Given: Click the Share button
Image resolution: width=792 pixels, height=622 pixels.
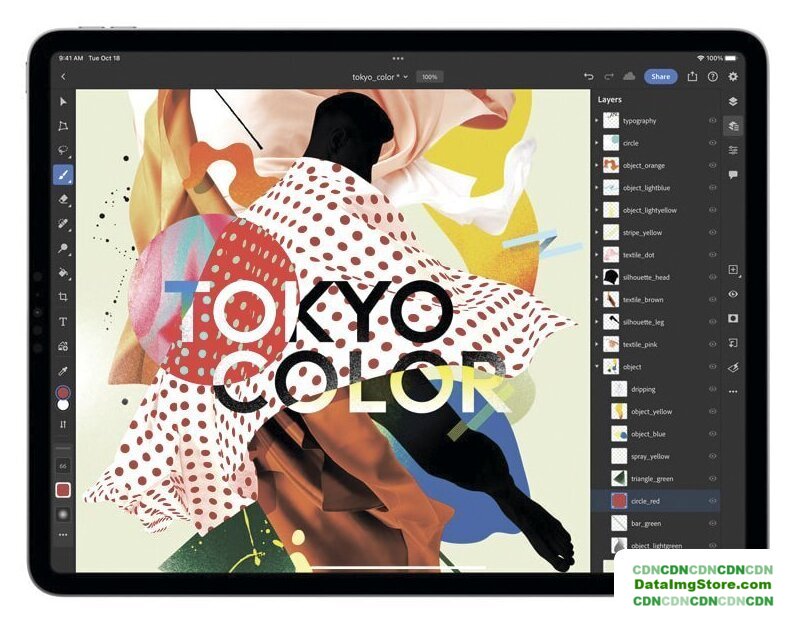Looking at the screenshot, I should (660, 76).
